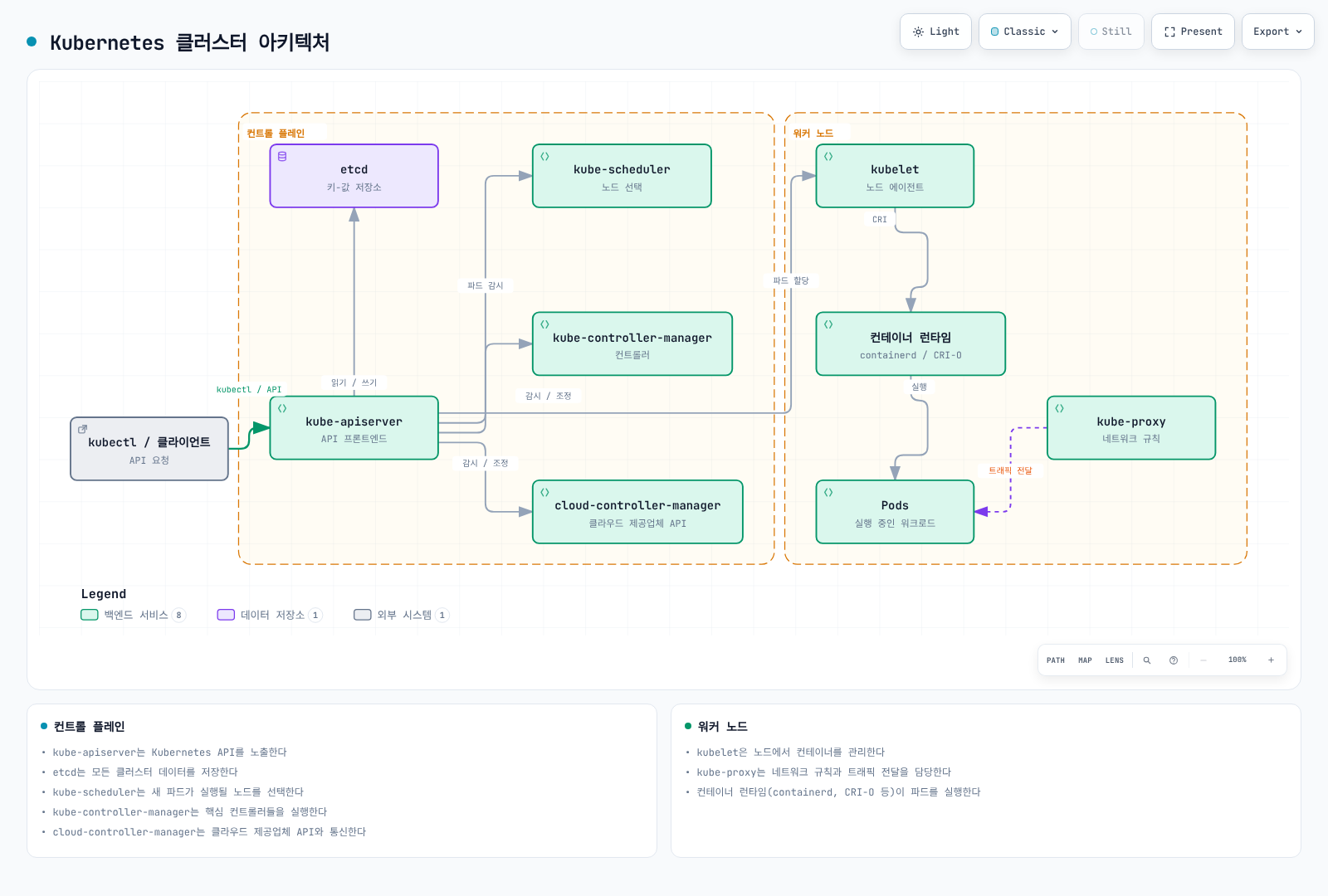
Task: Click the 워커 노드 notes heading
Action: (723, 726)
